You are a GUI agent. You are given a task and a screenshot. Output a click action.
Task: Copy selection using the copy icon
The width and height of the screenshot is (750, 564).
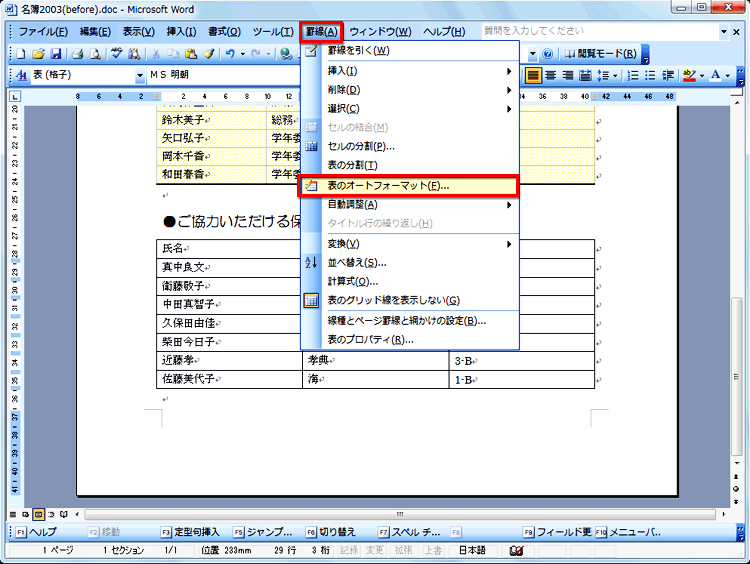173,54
